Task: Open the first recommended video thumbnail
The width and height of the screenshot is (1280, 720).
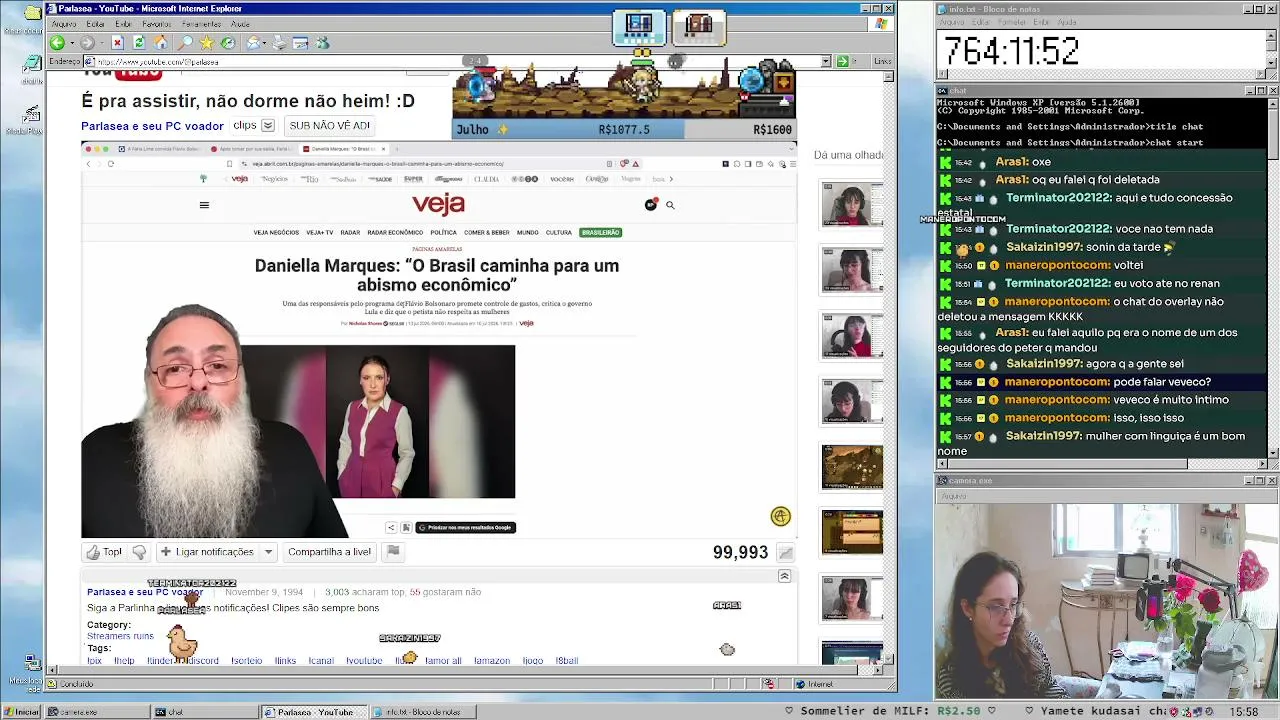Action: (852, 205)
